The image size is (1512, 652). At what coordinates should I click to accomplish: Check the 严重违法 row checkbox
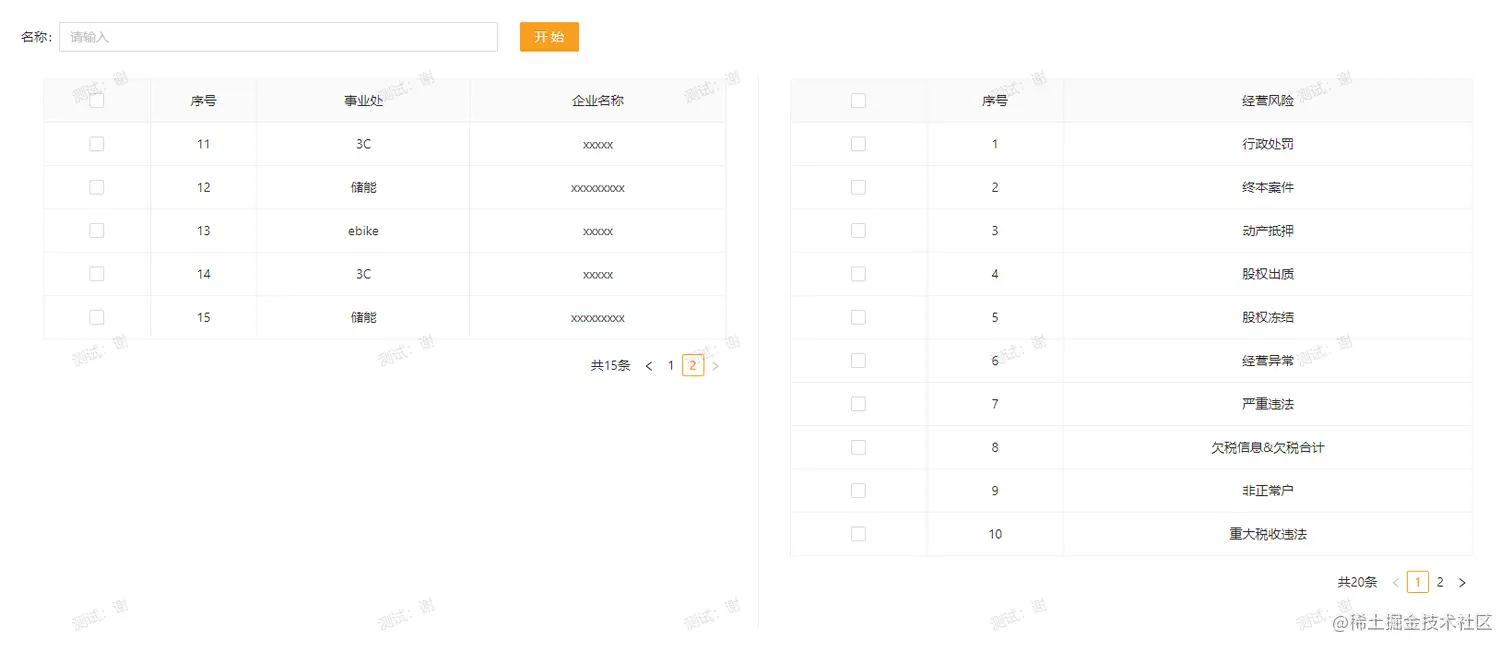[x=858, y=404]
